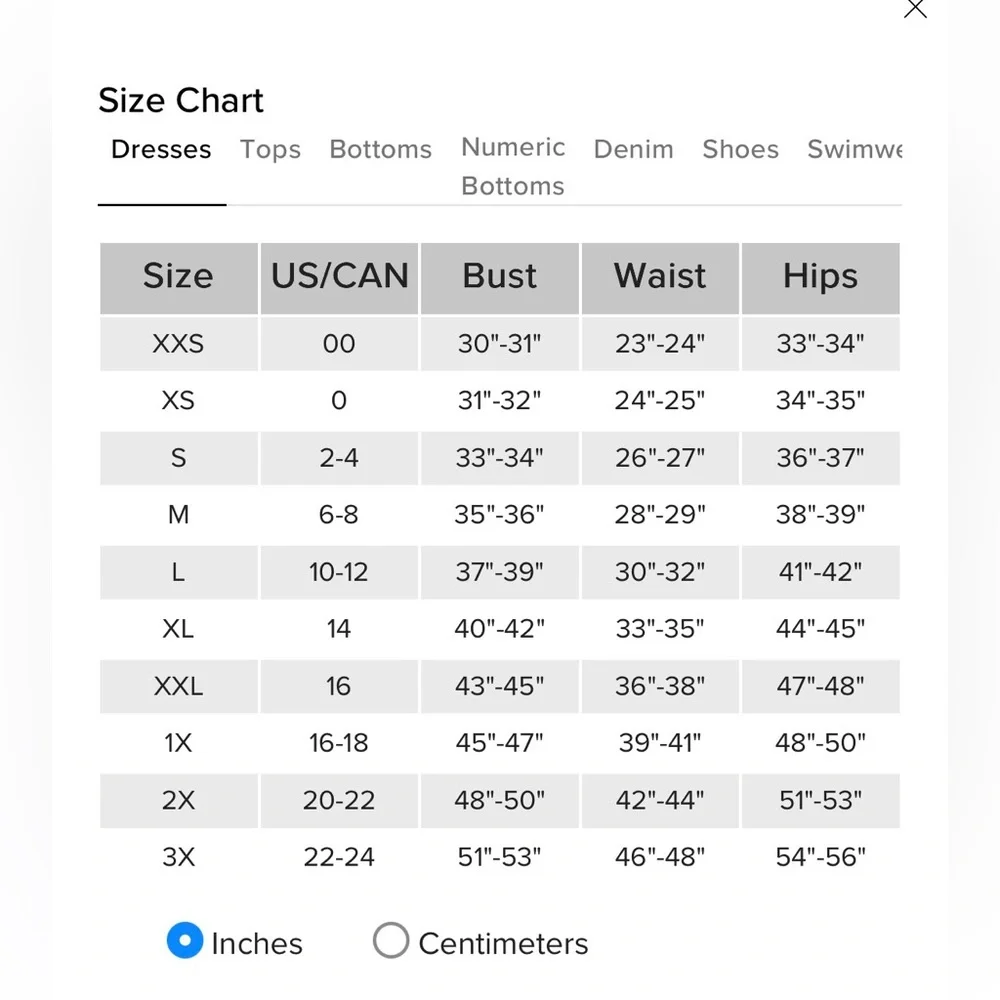This screenshot has width=1000, height=1000.
Task: Click the 3X size row label
Action: 179,857
